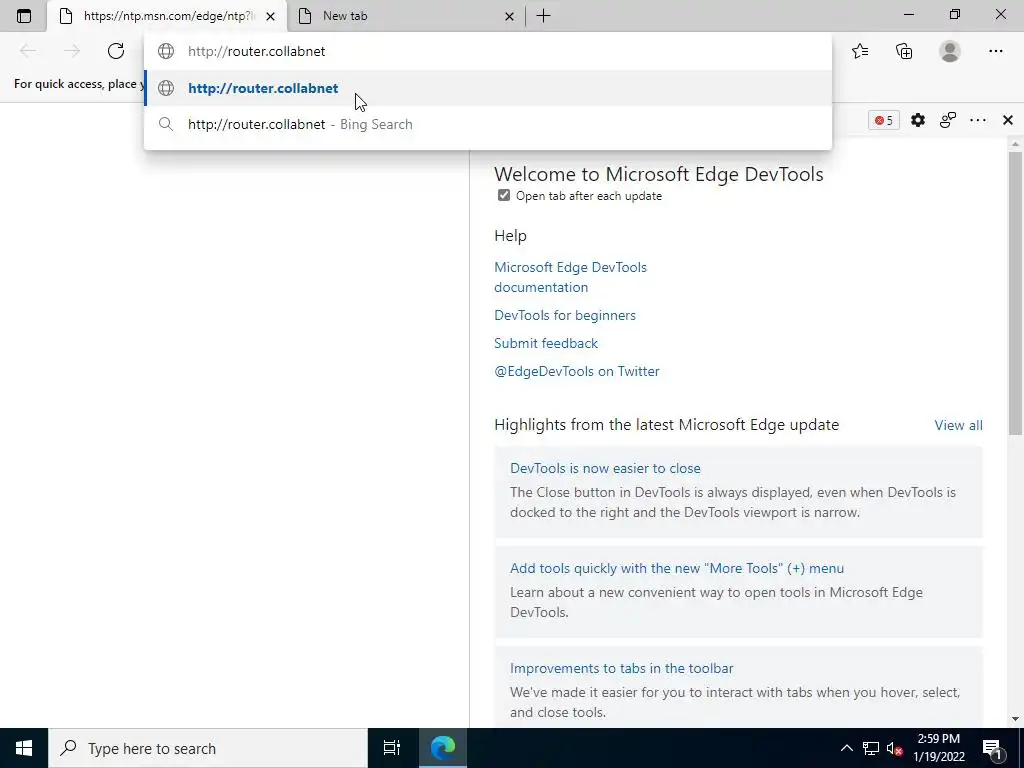Click the address bar input field
This screenshot has height=768, width=1024.
click(488, 51)
